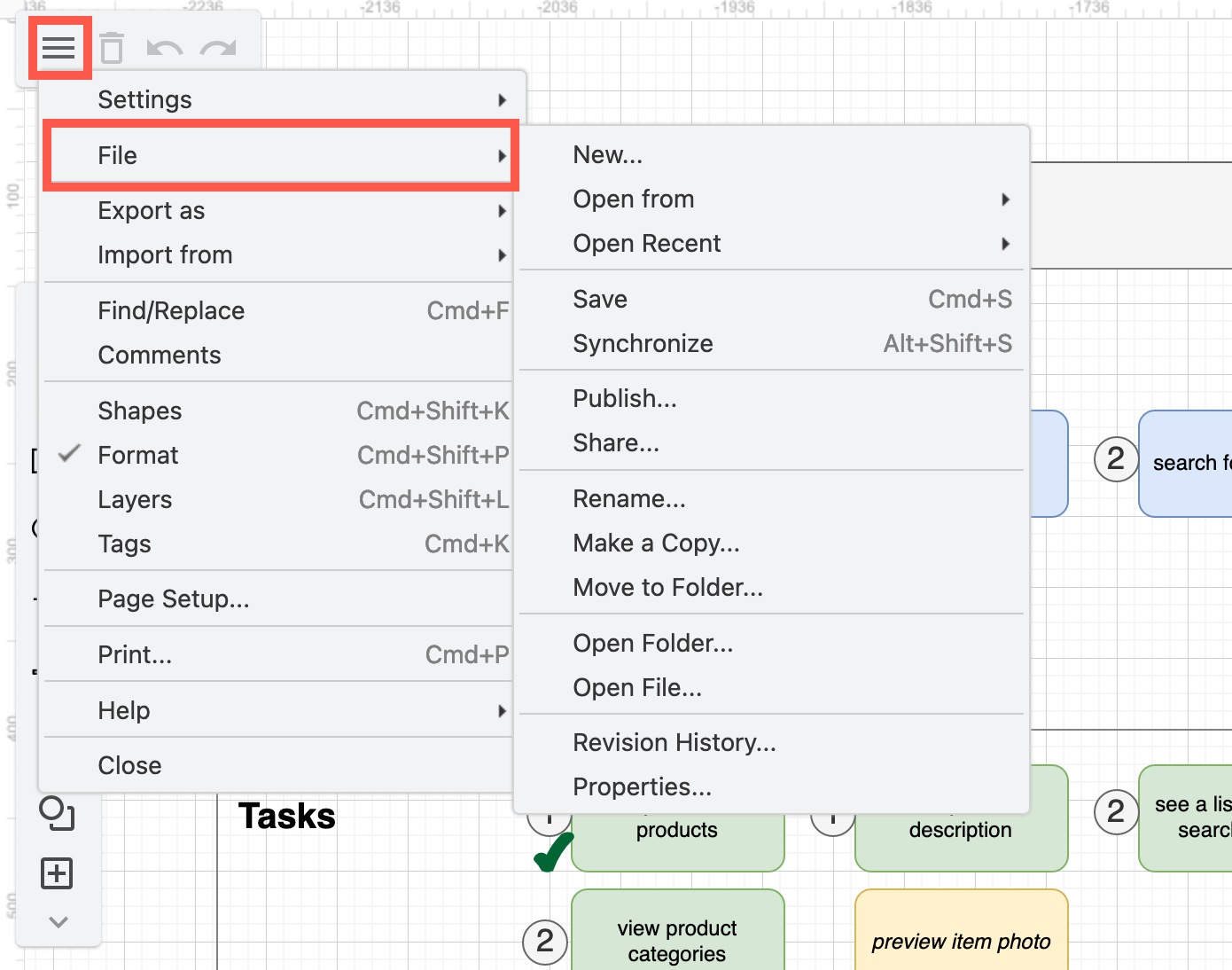This screenshot has width=1232, height=970.
Task: Select the shape picker icon in left panel
Action: click(57, 812)
